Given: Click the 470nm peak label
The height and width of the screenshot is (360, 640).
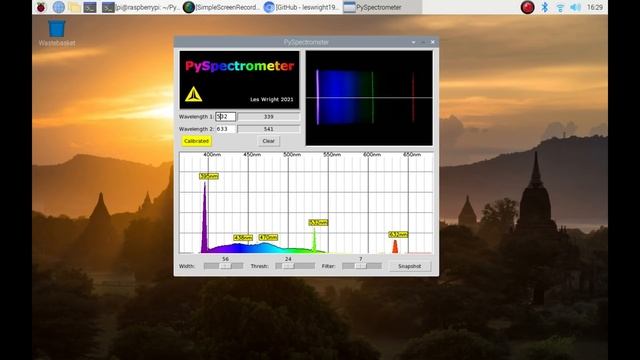Looking at the screenshot, I should click(x=268, y=237).
